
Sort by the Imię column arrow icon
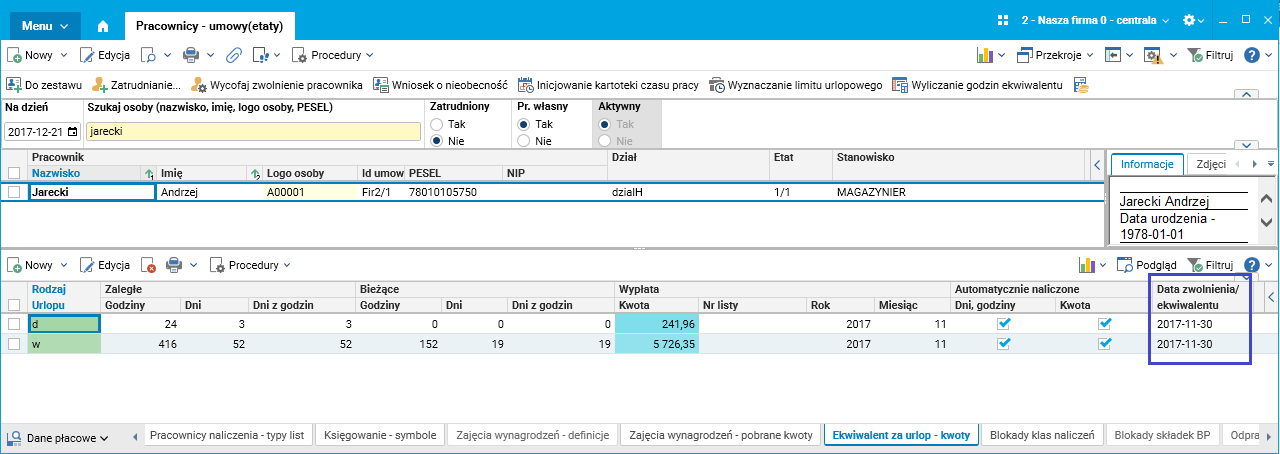coord(254,173)
